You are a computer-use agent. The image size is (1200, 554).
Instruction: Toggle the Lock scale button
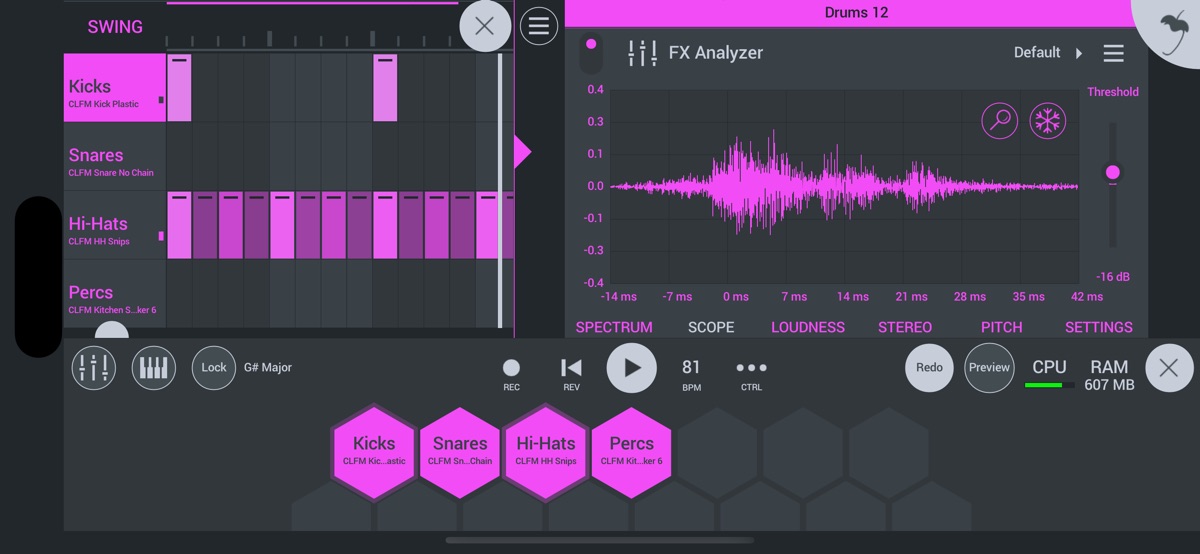point(214,368)
